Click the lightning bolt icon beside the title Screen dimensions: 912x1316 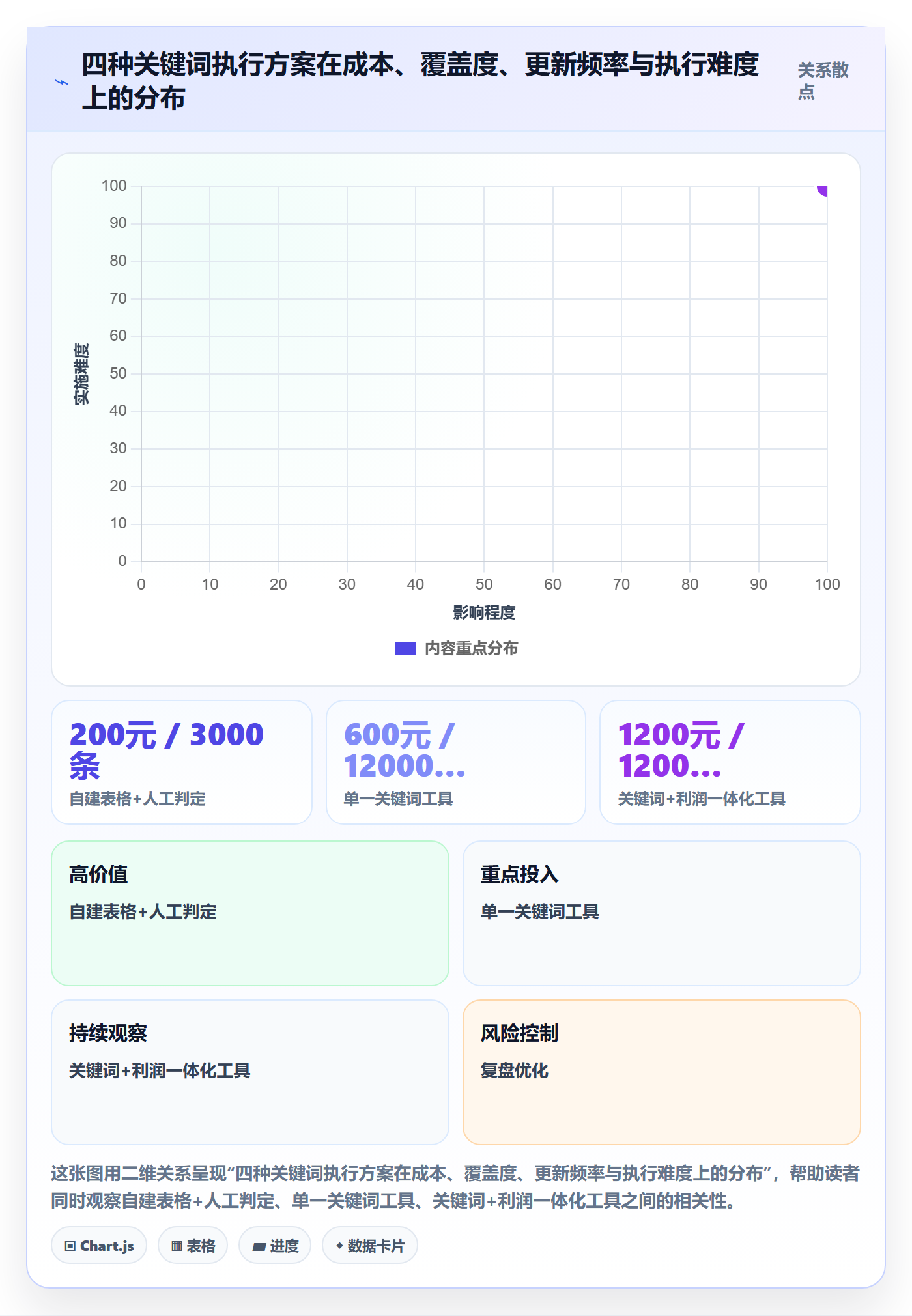[62, 82]
